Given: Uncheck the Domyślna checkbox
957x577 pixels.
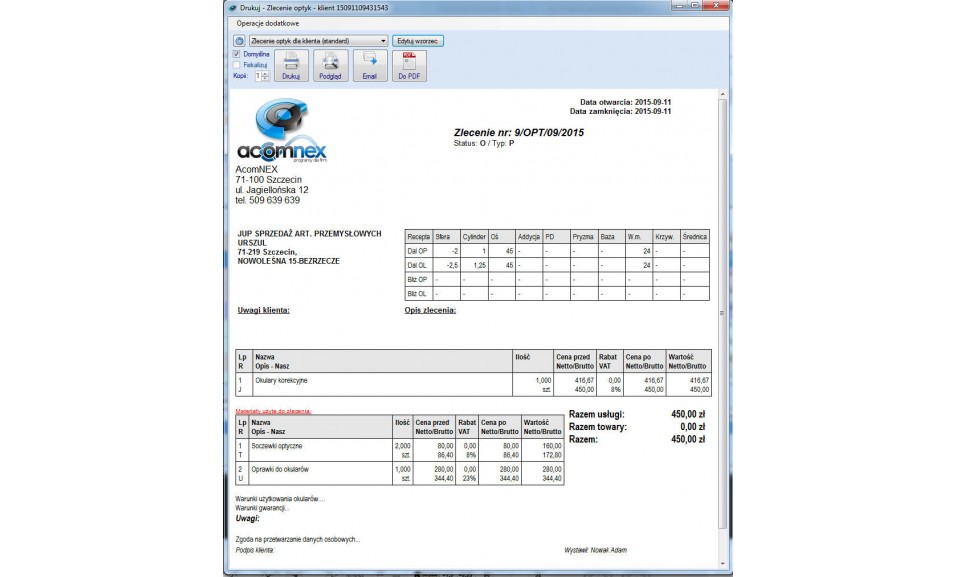Looking at the screenshot, I should click(x=237, y=53).
